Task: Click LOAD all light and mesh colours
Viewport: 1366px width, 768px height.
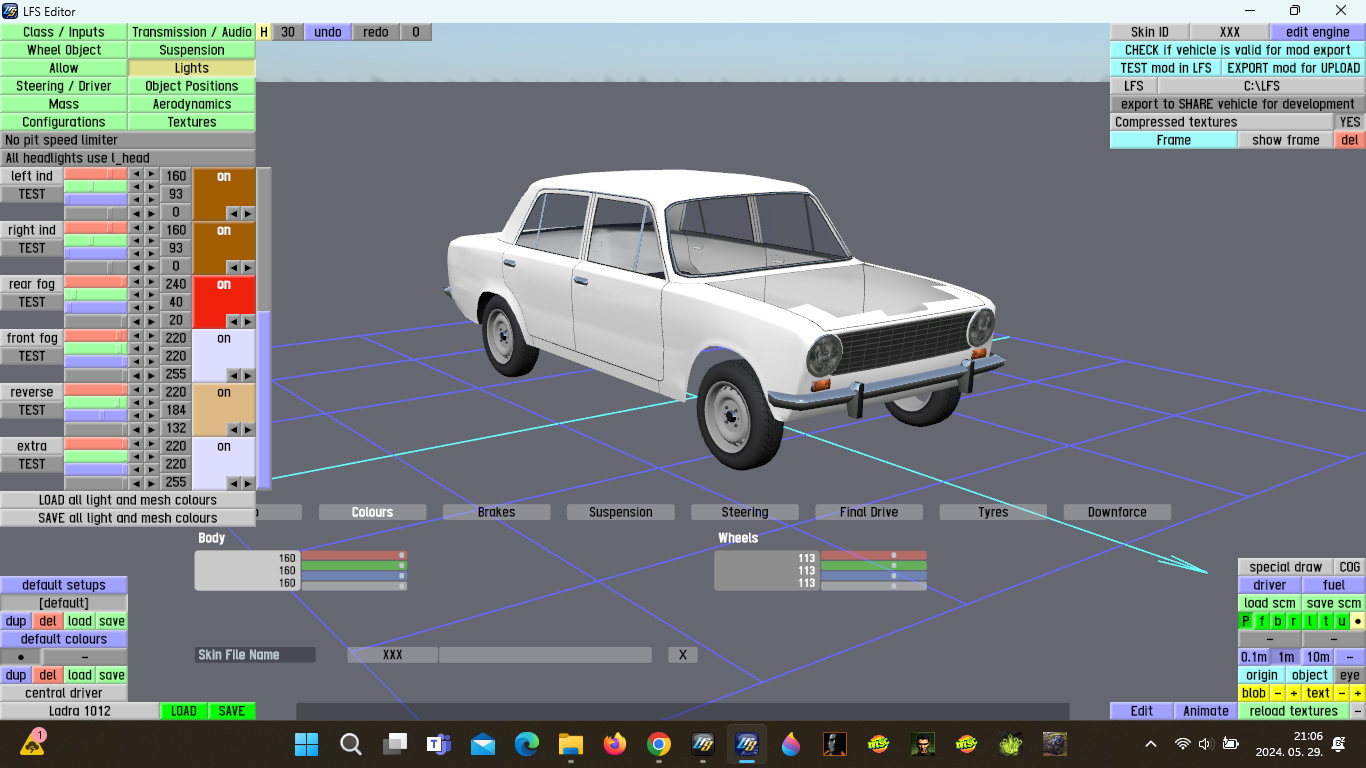Action: click(127, 500)
